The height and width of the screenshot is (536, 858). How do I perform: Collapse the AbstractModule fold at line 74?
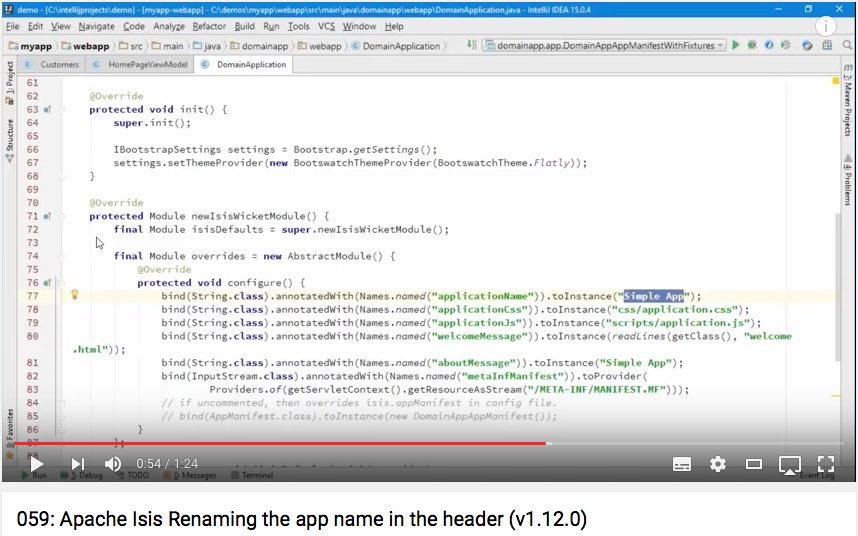pos(62,256)
